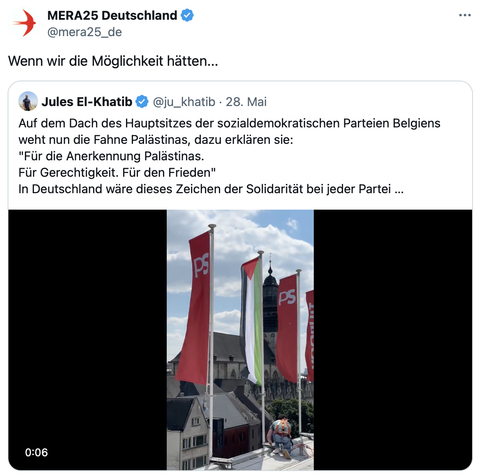Click Jules El-Khatib verified checkmark
This screenshot has height=476, width=483.
click(x=142, y=102)
